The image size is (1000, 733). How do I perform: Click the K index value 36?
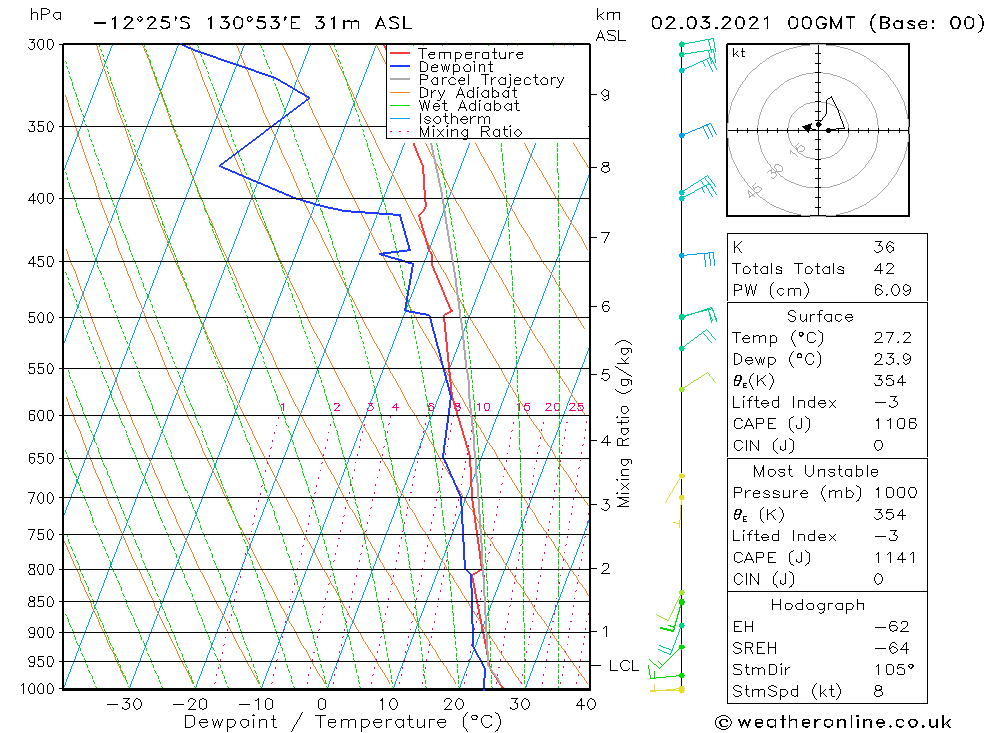click(x=884, y=247)
